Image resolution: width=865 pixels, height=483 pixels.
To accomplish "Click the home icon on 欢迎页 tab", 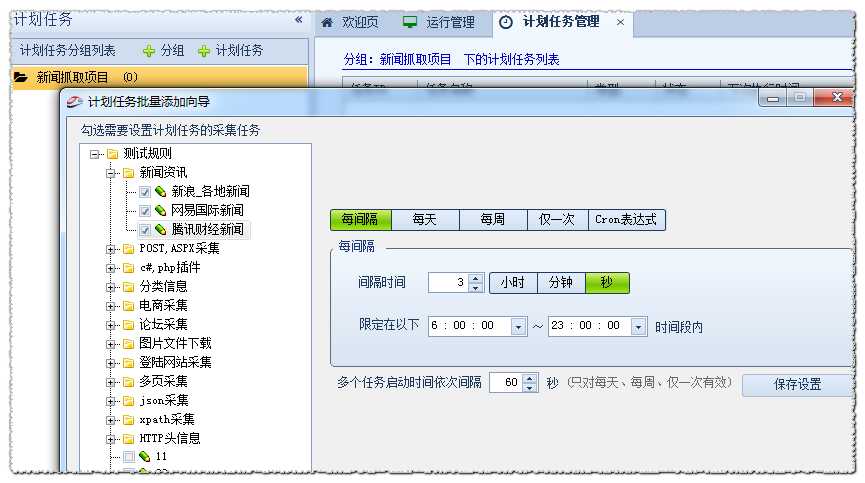I will click(327, 23).
